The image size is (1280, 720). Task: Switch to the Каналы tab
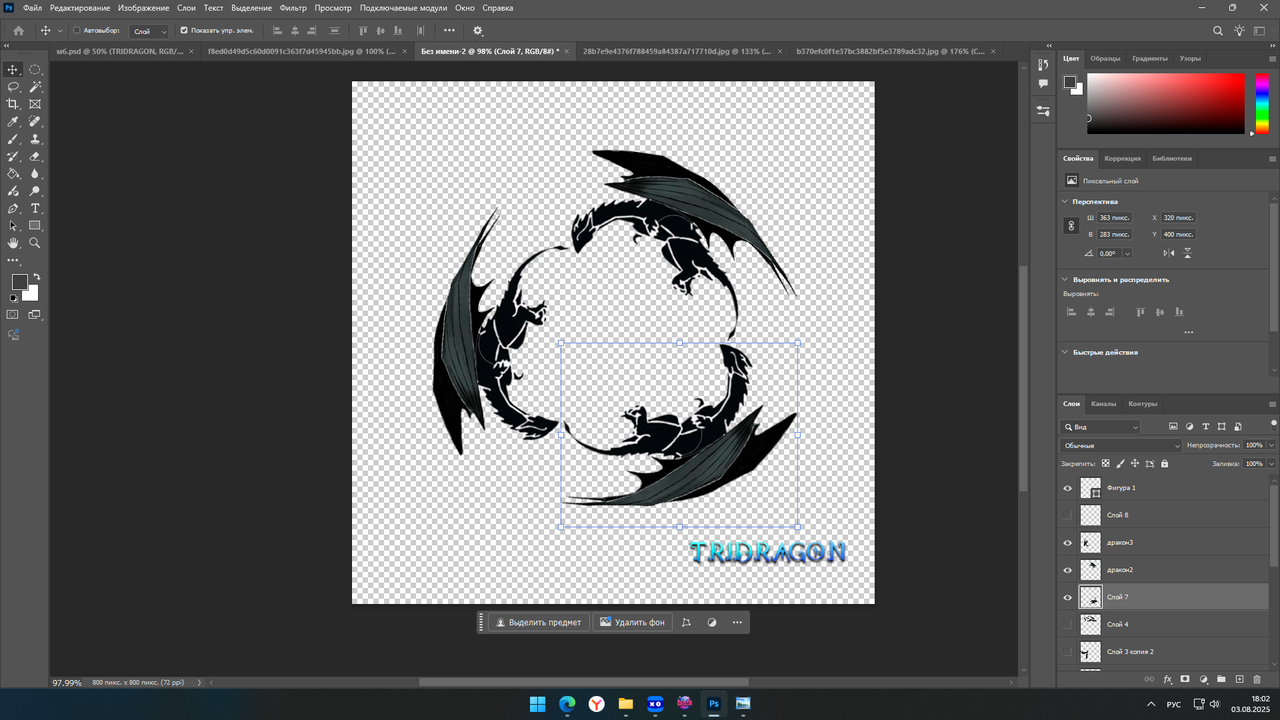point(1103,404)
